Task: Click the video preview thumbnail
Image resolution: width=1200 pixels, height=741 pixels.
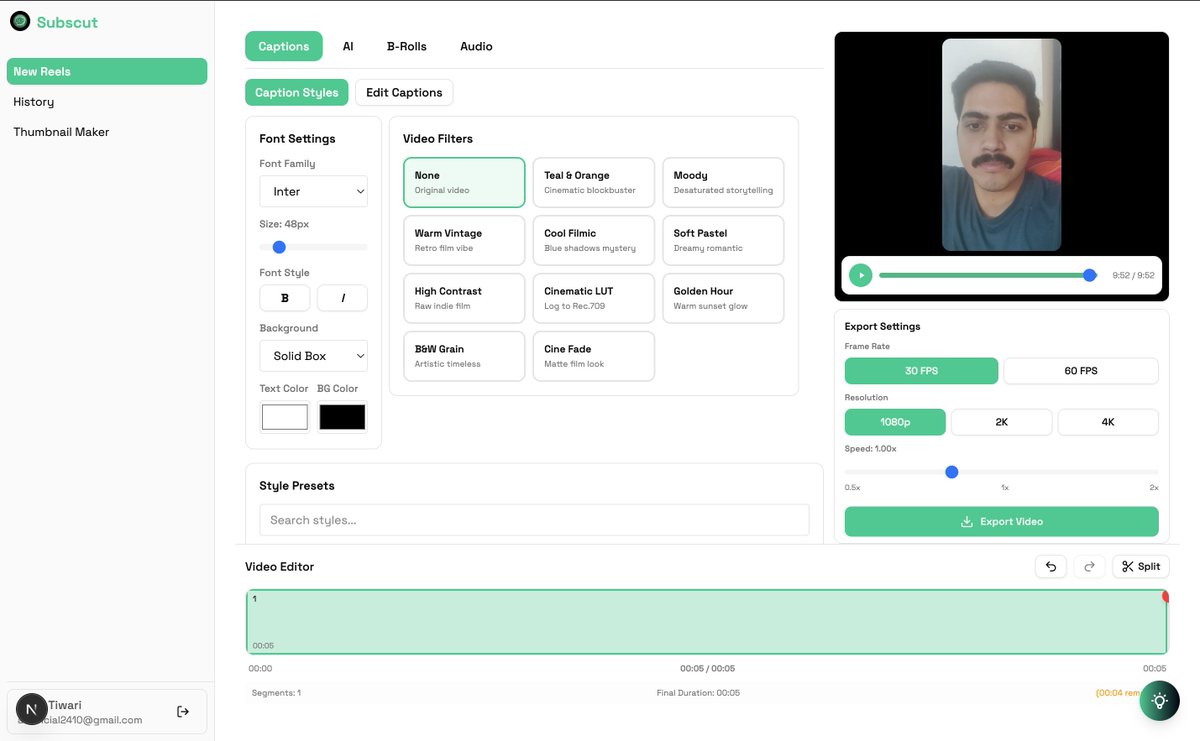Action: point(1001,144)
